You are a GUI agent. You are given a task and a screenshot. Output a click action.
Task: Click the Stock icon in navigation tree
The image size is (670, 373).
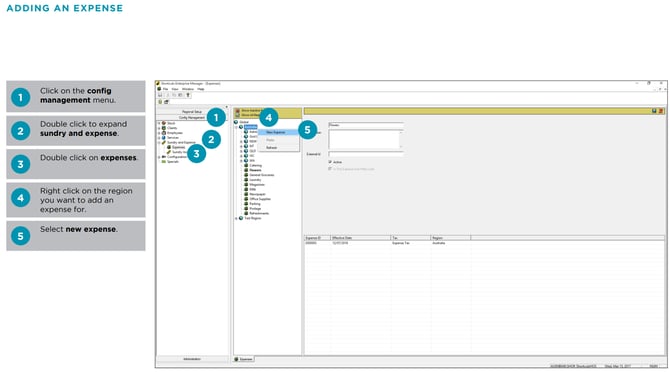pyautogui.click(x=164, y=123)
